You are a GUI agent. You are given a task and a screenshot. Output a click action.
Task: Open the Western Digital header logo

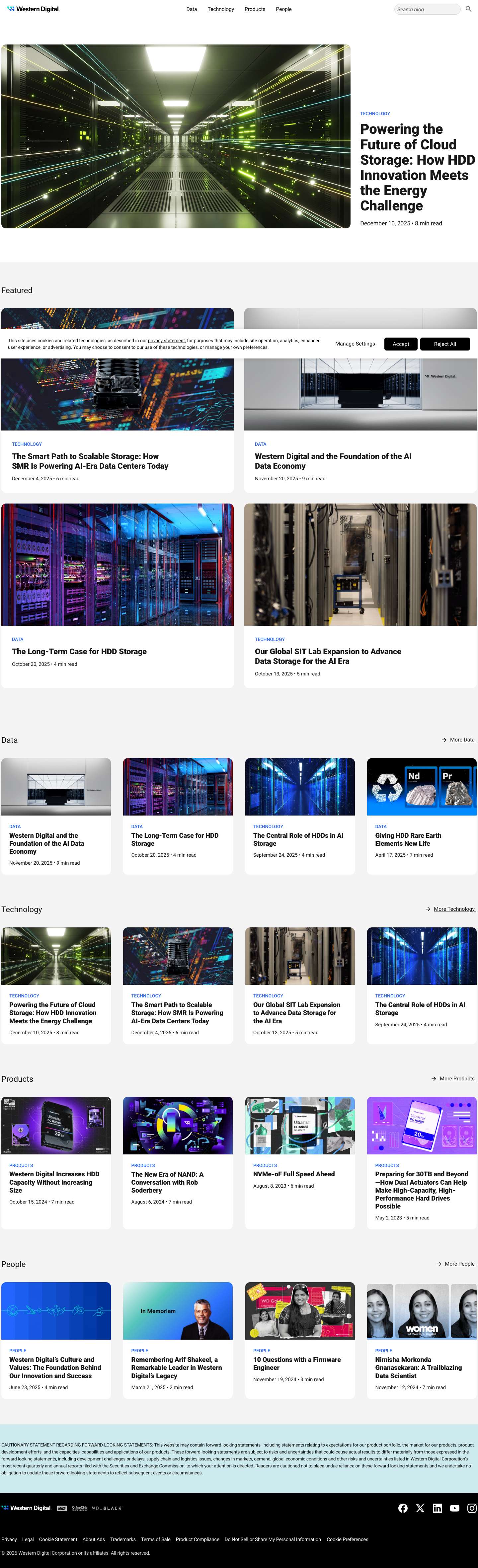pyautogui.click(x=34, y=9)
